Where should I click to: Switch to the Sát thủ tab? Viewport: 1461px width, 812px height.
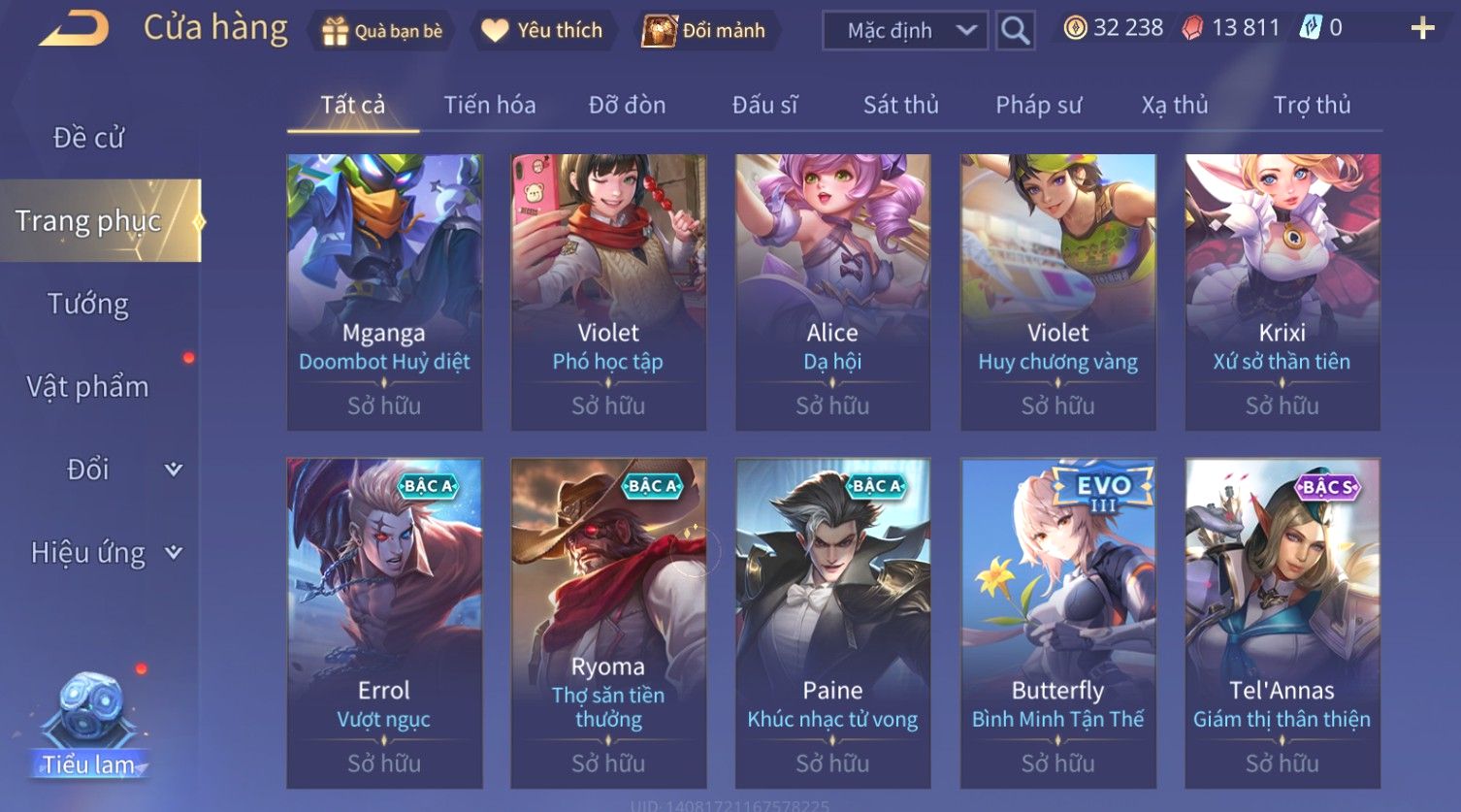(x=901, y=105)
